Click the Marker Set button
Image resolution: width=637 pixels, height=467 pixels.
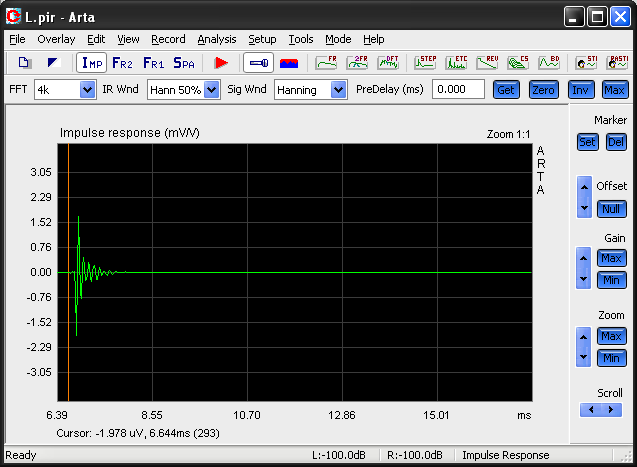click(x=587, y=142)
